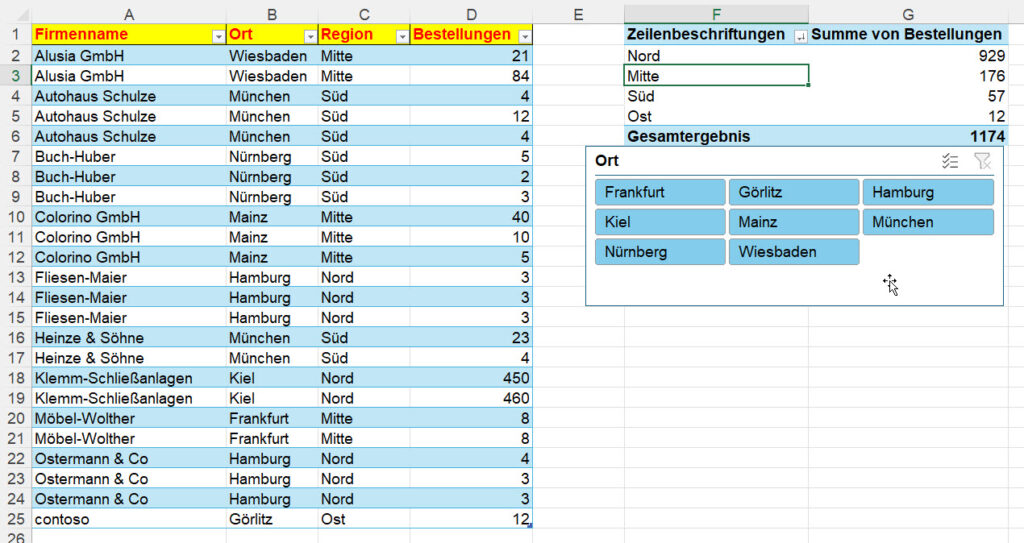The image size is (1024, 543).
Task: Filter by München in slicer
Action: [928, 222]
